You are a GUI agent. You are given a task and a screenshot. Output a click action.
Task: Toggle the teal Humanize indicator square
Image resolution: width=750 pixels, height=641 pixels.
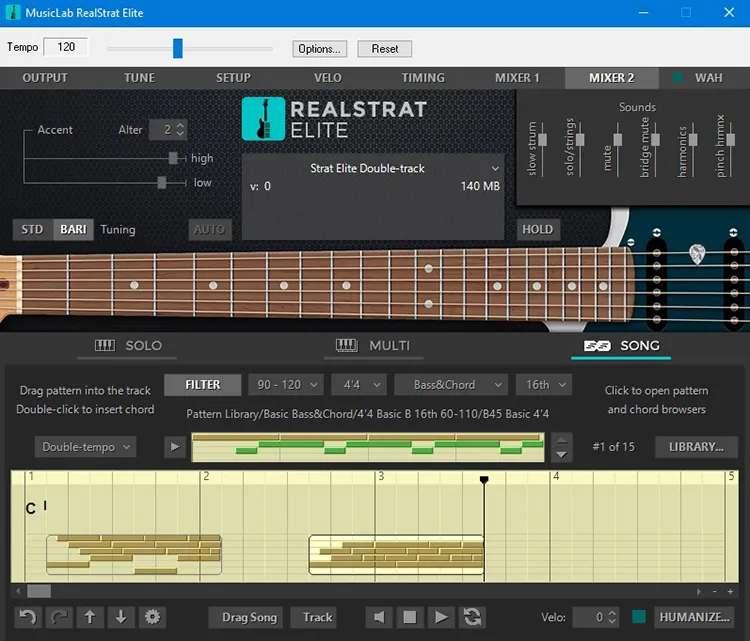point(639,617)
